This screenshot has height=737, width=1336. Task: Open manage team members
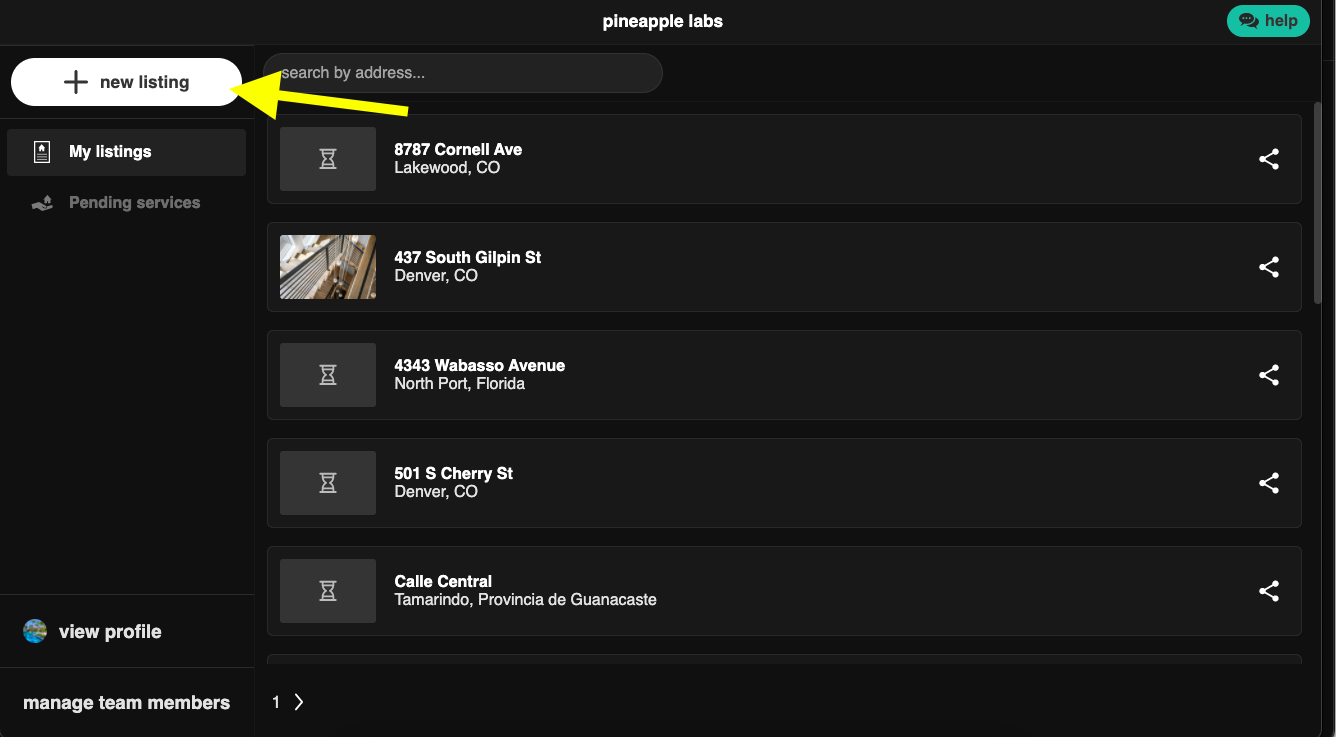tap(126, 703)
